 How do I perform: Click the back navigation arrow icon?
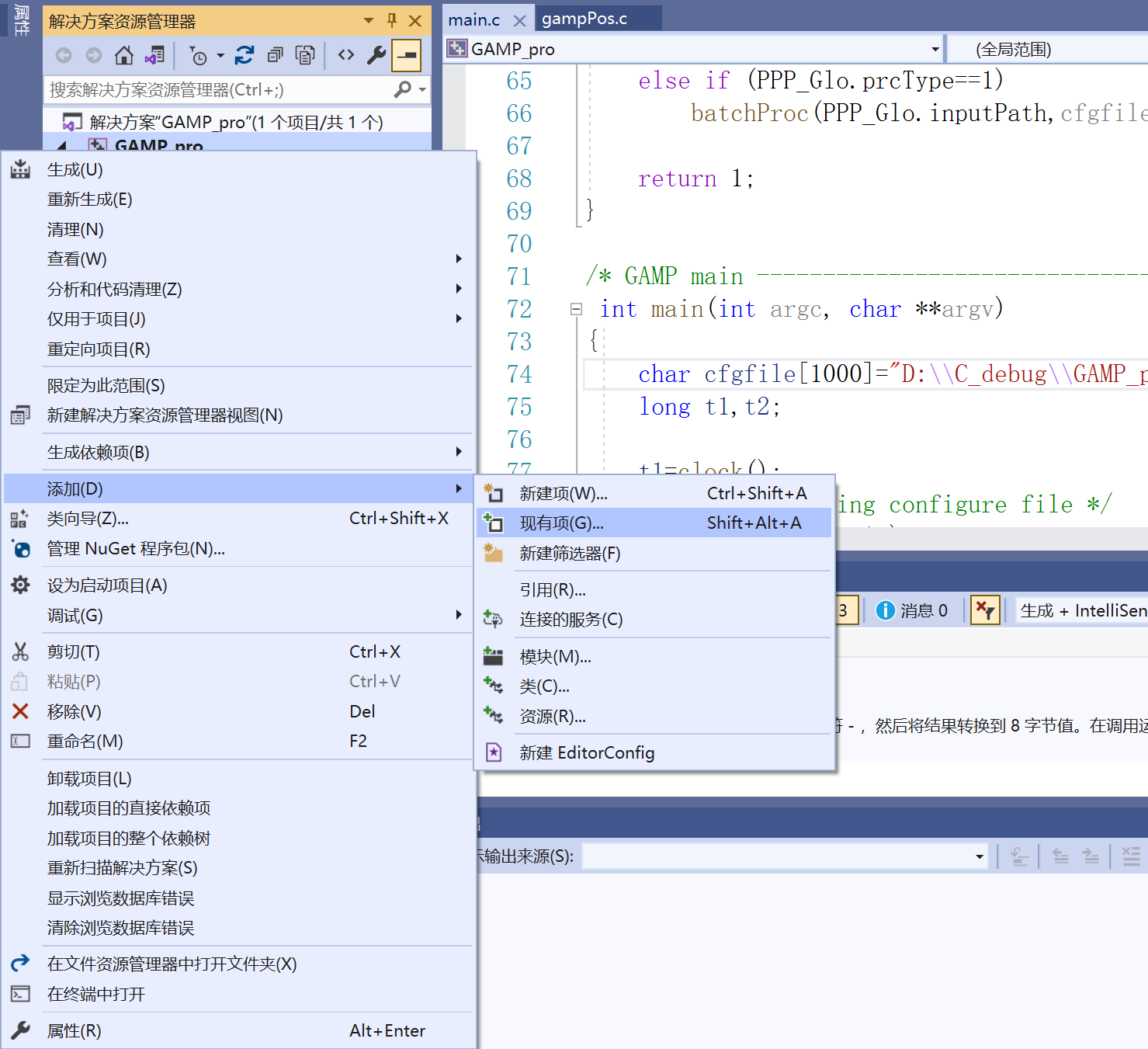coord(63,55)
